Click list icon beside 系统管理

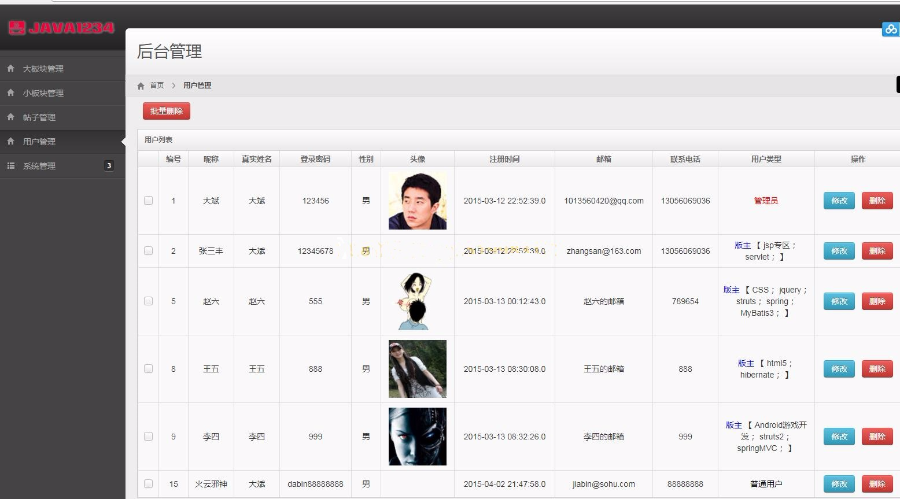(x=10, y=165)
